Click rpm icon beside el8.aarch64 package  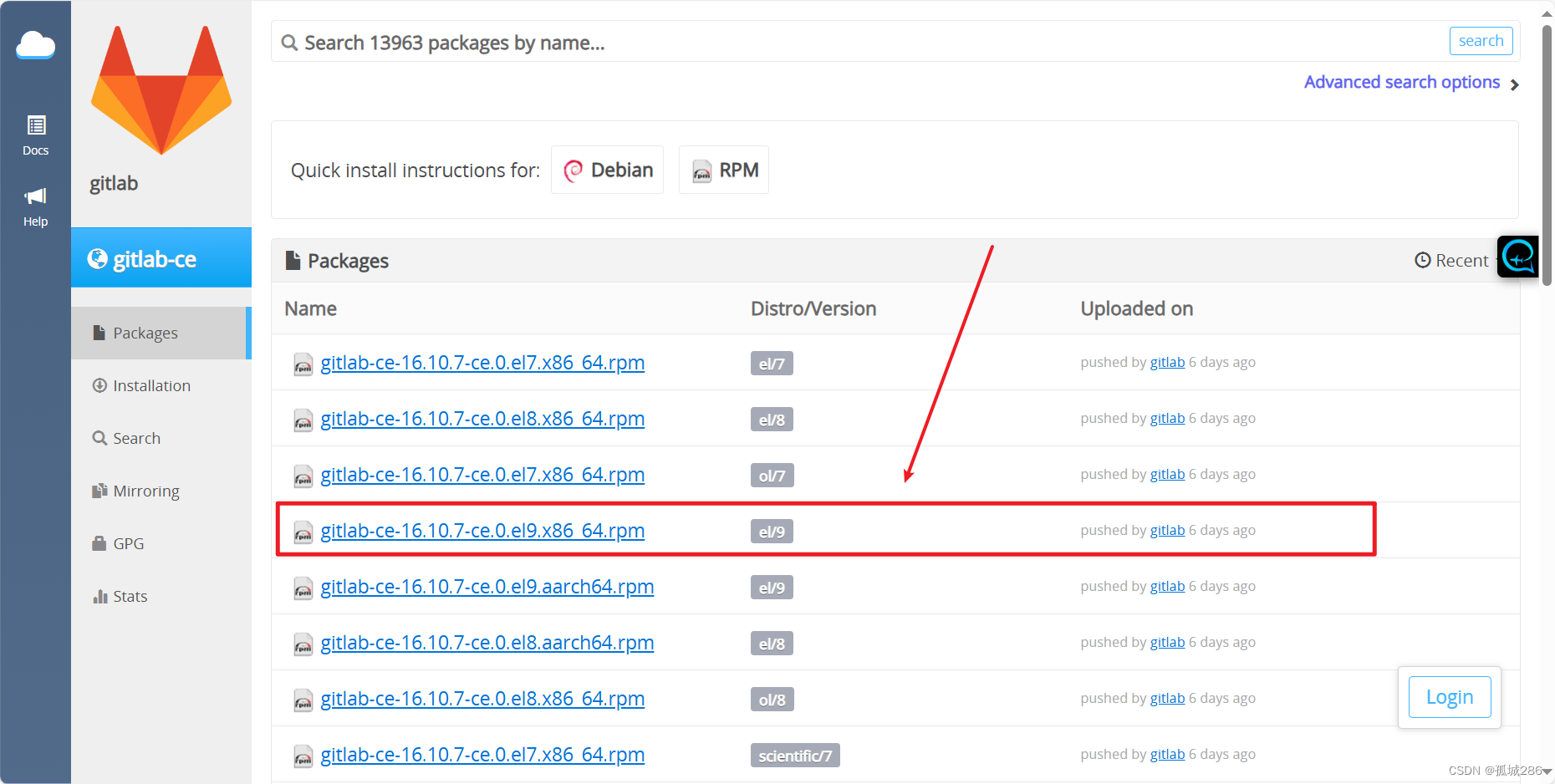click(303, 644)
